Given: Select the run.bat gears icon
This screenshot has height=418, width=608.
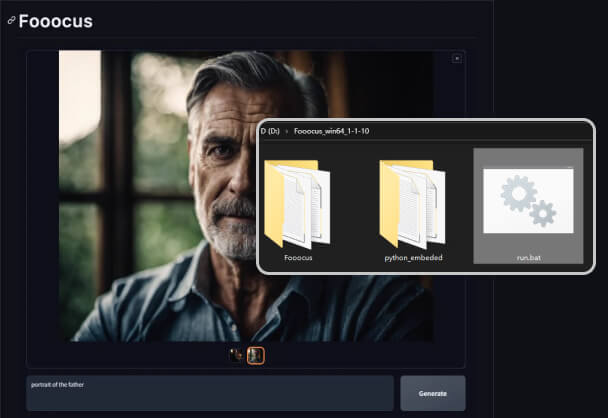Looking at the screenshot, I should [x=528, y=200].
